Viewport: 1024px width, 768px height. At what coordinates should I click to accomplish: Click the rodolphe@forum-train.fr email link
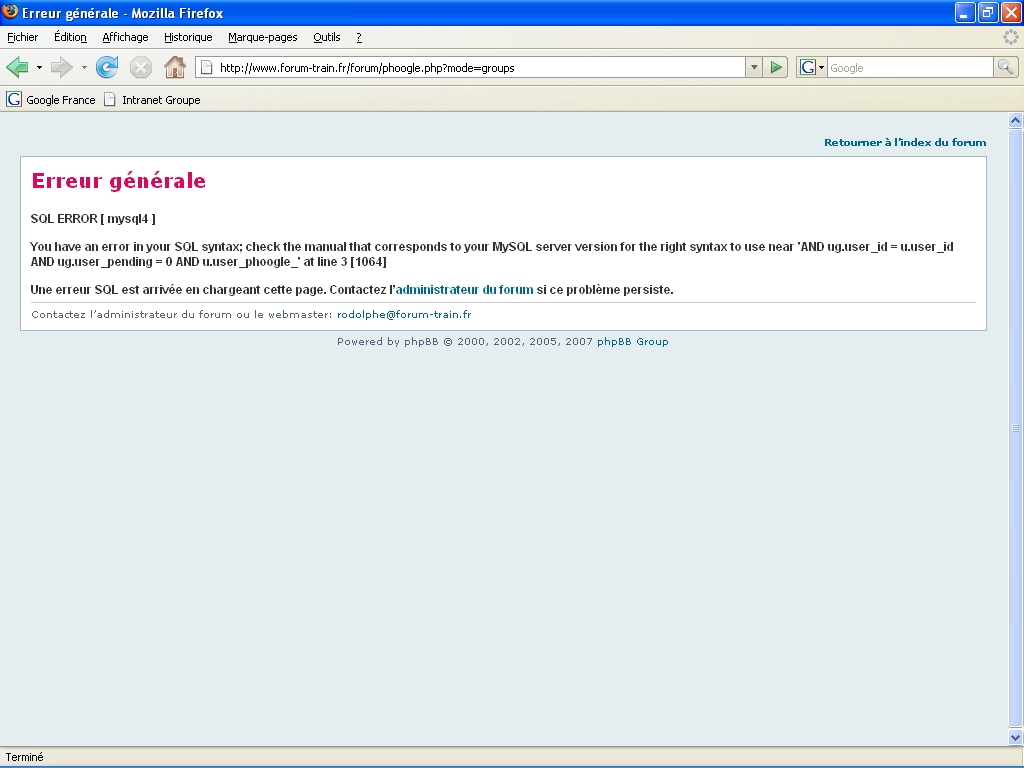tap(404, 314)
